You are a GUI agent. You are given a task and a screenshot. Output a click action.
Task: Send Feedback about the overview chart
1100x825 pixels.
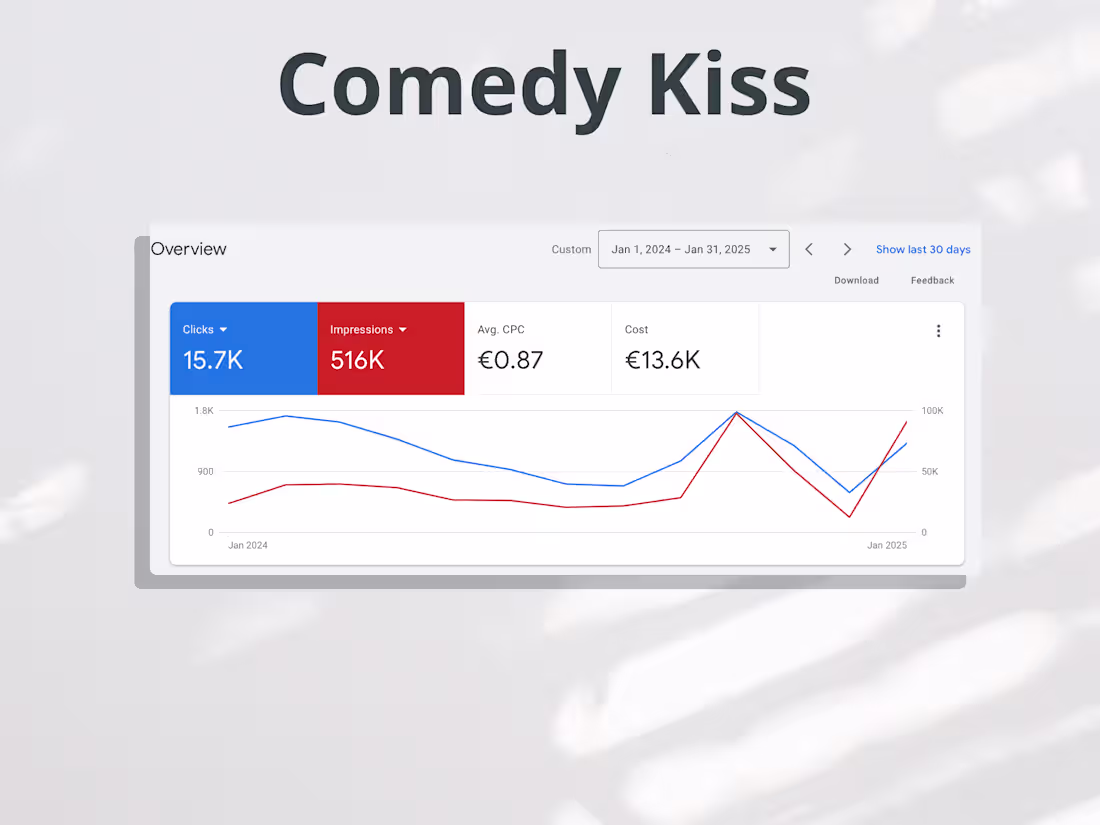click(931, 280)
